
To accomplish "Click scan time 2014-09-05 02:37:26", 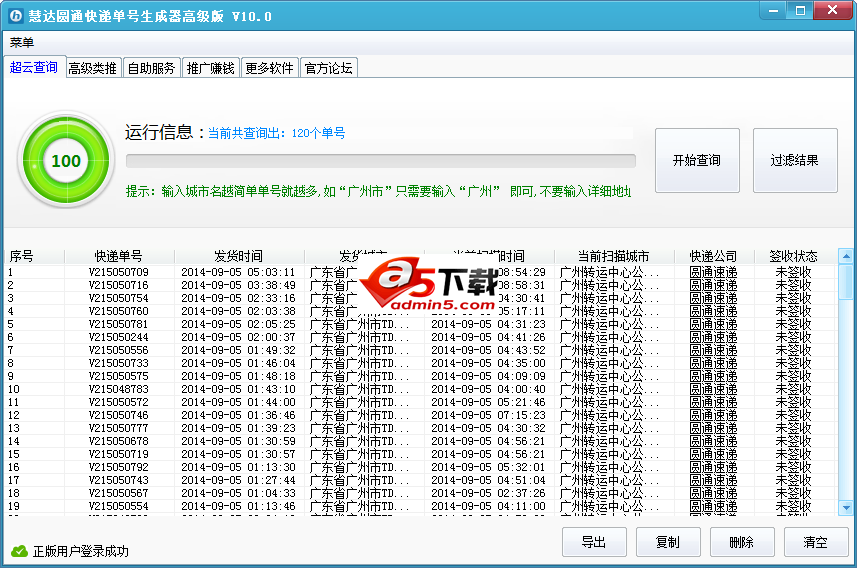I will pos(489,494).
